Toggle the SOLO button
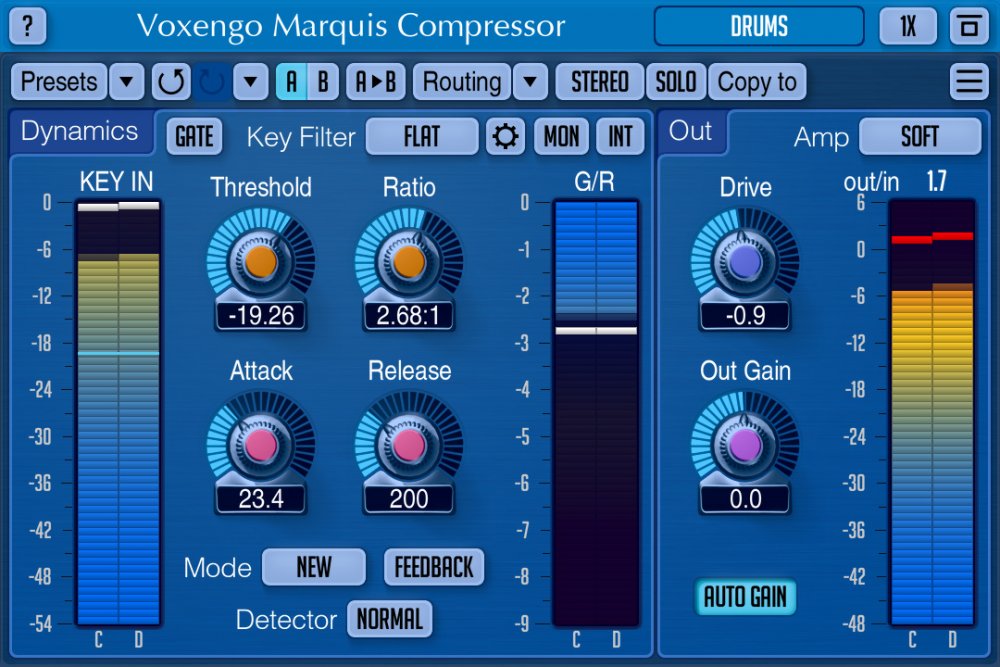The image size is (1000, 667). 676,82
